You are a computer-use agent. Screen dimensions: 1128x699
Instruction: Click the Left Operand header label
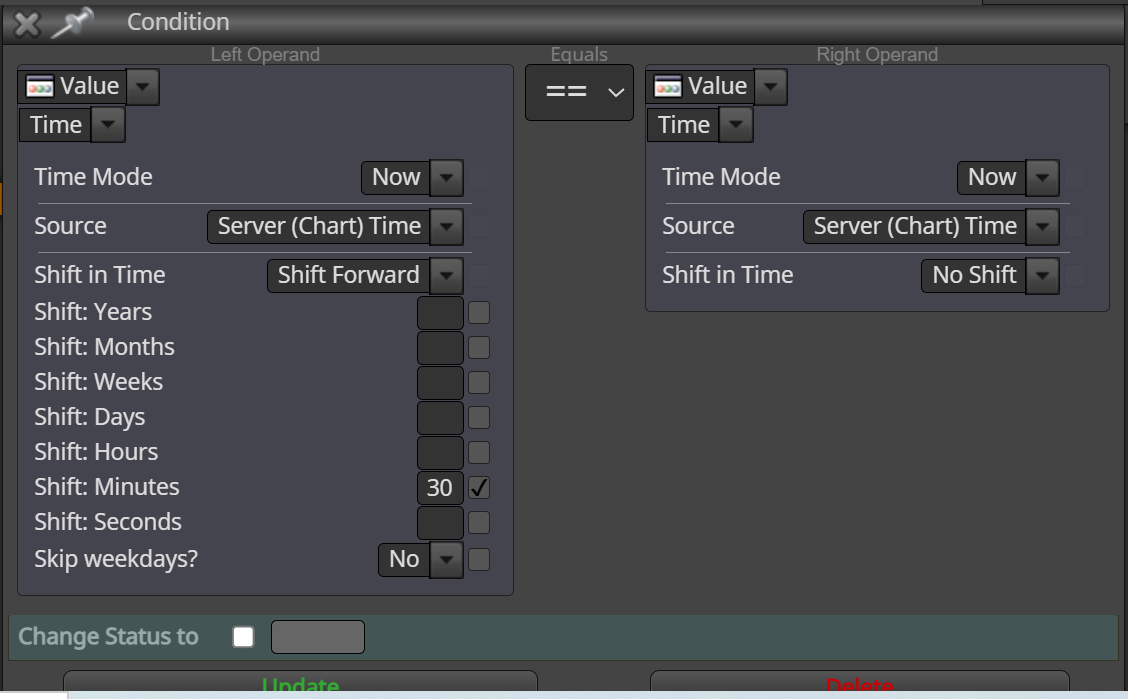click(x=265, y=55)
